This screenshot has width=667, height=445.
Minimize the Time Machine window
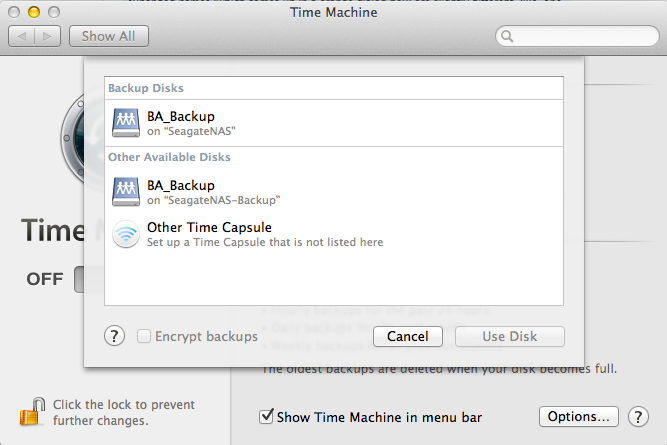point(33,12)
